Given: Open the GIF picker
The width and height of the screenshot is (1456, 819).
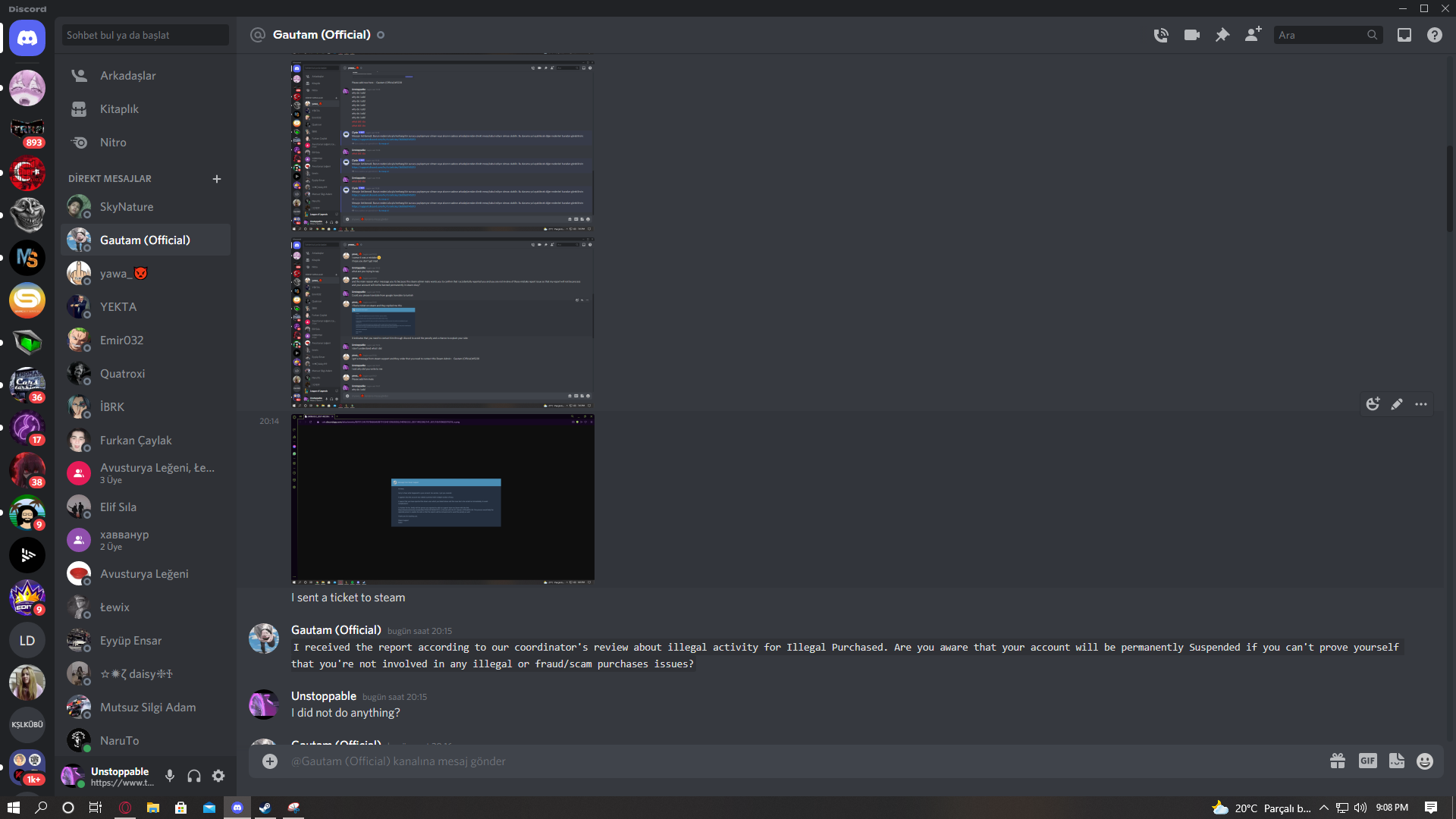Looking at the screenshot, I should point(1367,761).
